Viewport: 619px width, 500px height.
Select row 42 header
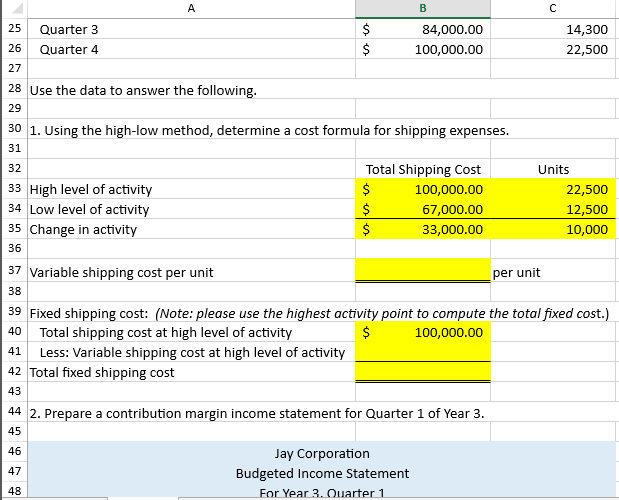15,371
